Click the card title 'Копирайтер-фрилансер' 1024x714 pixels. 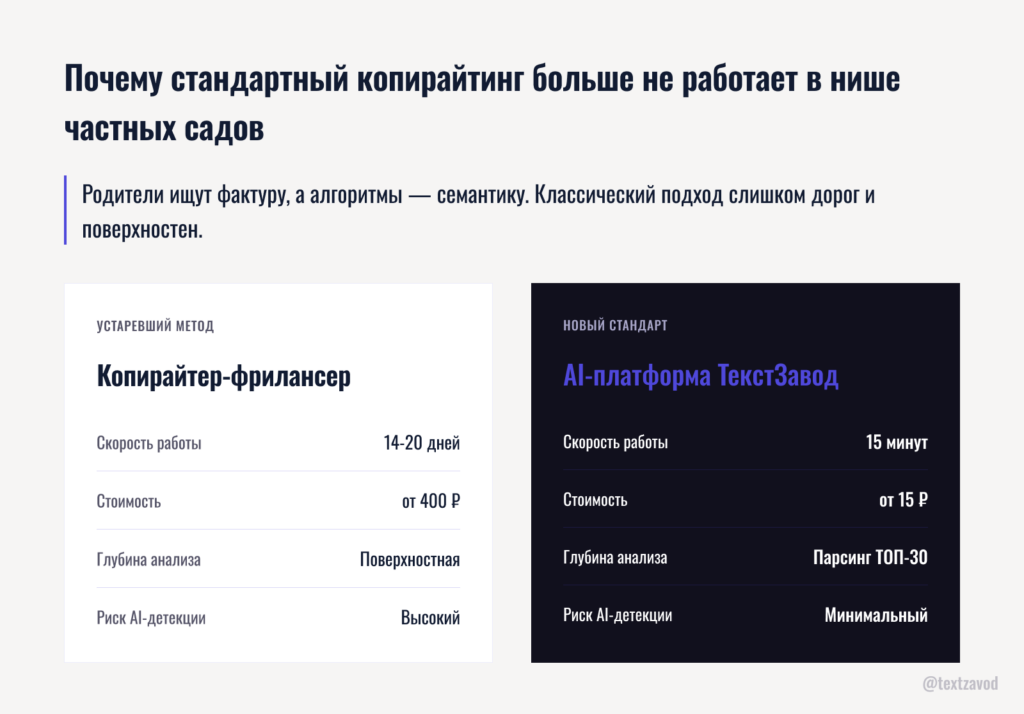[224, 376]
